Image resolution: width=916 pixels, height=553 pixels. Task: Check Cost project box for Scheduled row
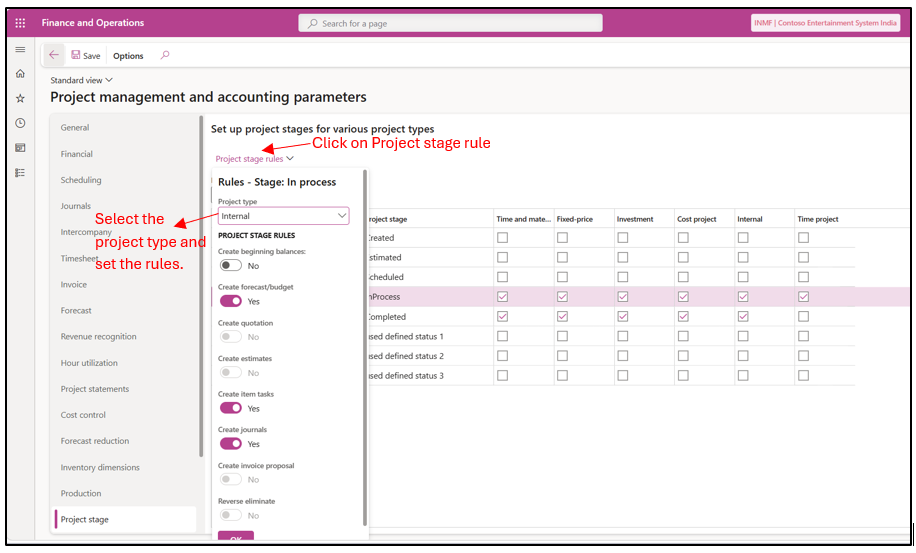coord(683,277)
